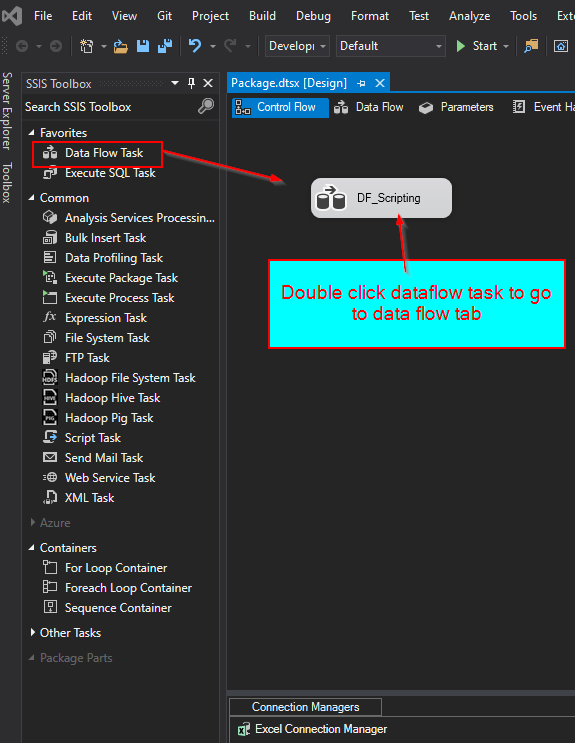
Task: Switch to the Parameters tab
Action: coord(456,108)
